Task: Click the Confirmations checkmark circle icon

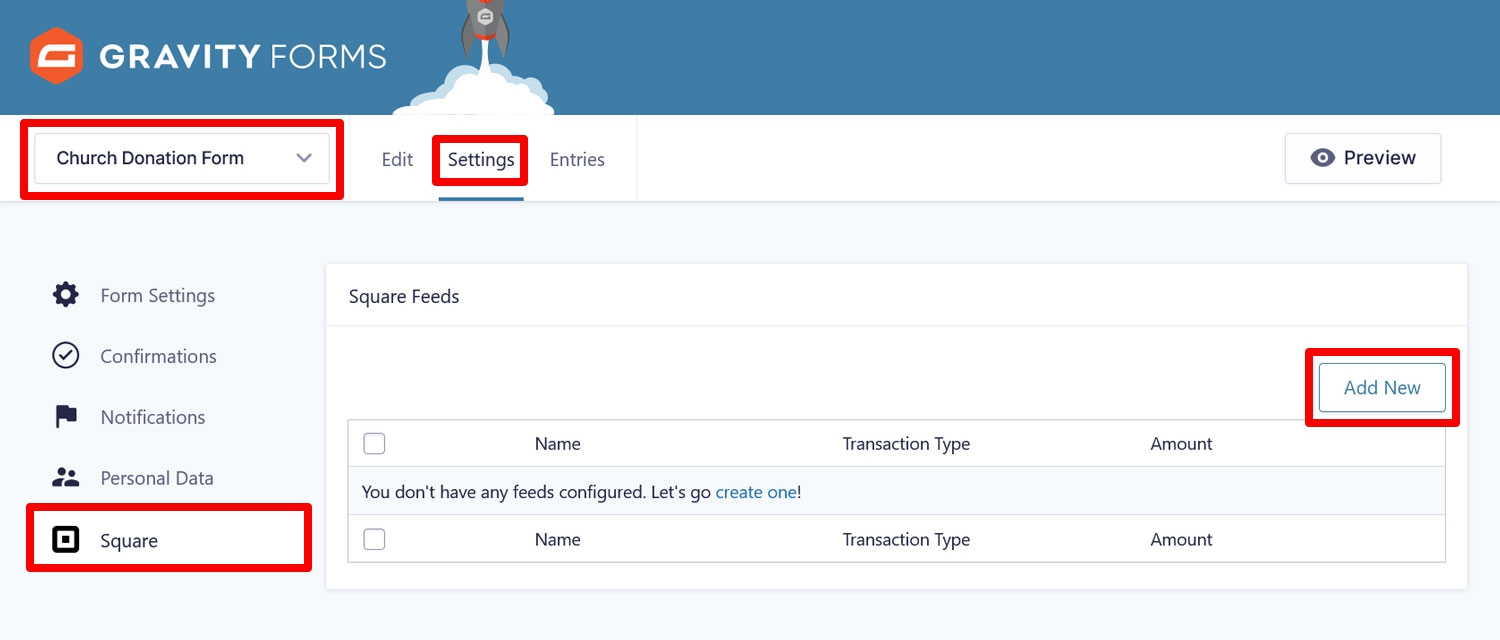Action: (66, 356)
